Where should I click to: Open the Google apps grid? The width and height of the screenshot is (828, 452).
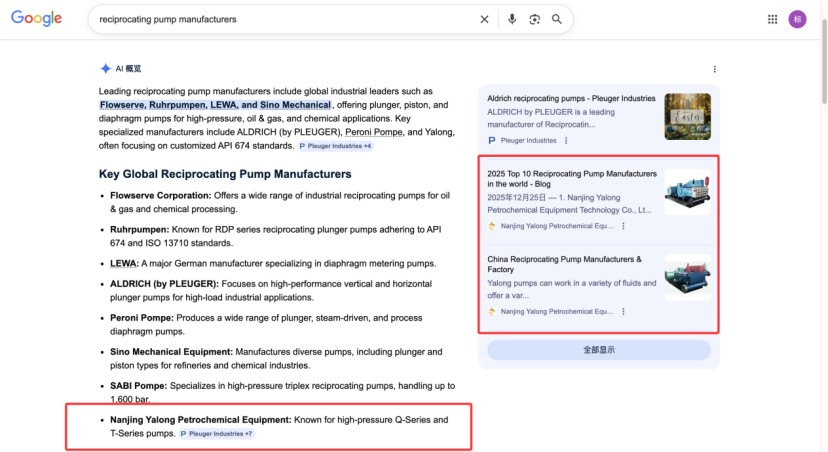tap(772, 19)
